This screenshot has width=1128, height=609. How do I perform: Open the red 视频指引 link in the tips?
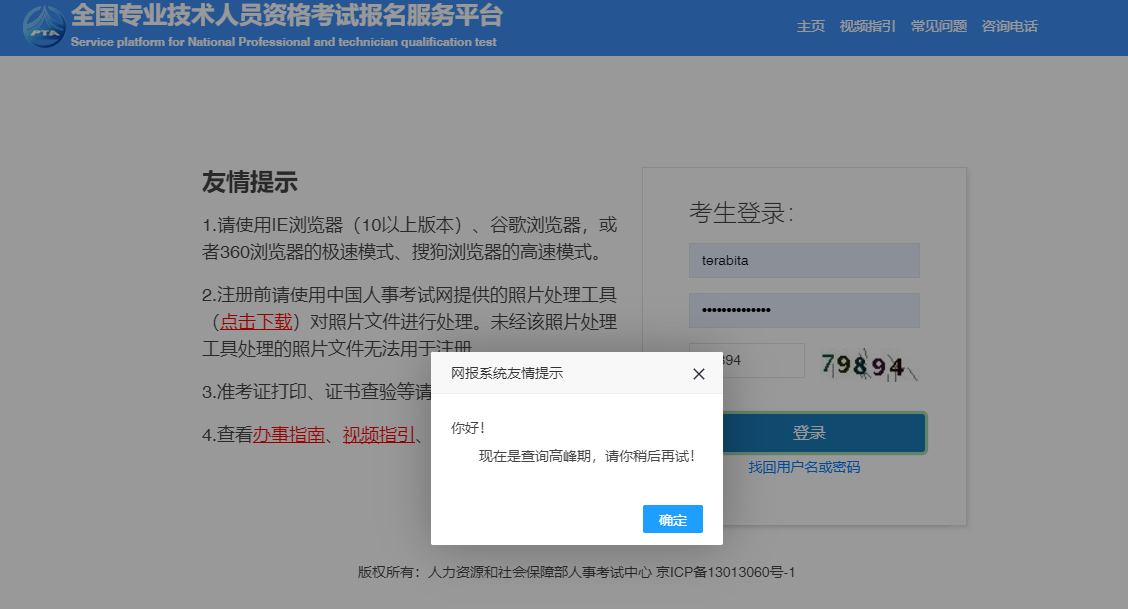pyautogui.click(x=379, y=435)
